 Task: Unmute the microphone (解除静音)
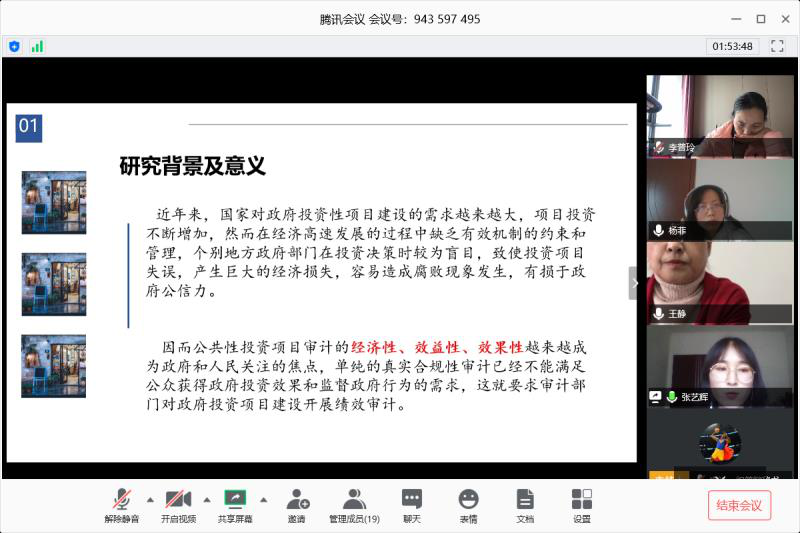click(x=122, y=503)
